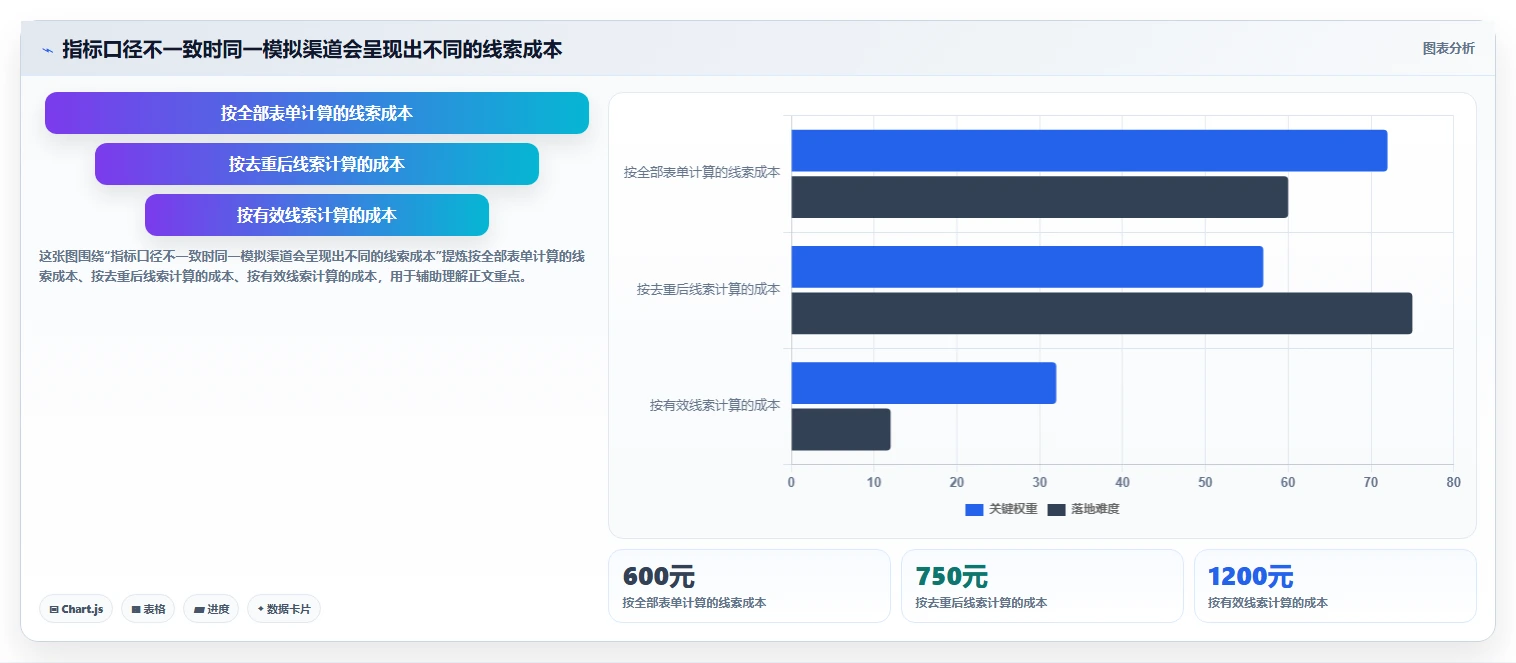Click the 进度 tag chip
The height and width of the screenshot is (663, 1516).
[211, 609]
